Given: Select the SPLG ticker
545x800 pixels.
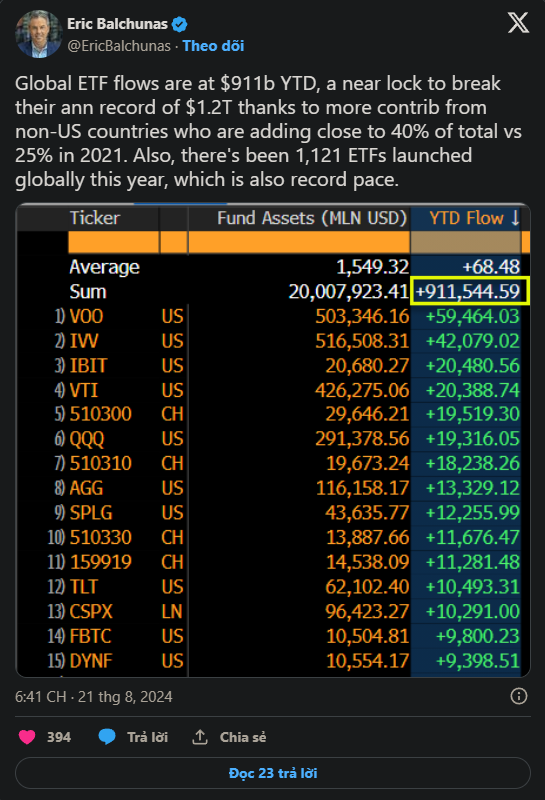Looking at the screenshot, I should coord(91,513).
